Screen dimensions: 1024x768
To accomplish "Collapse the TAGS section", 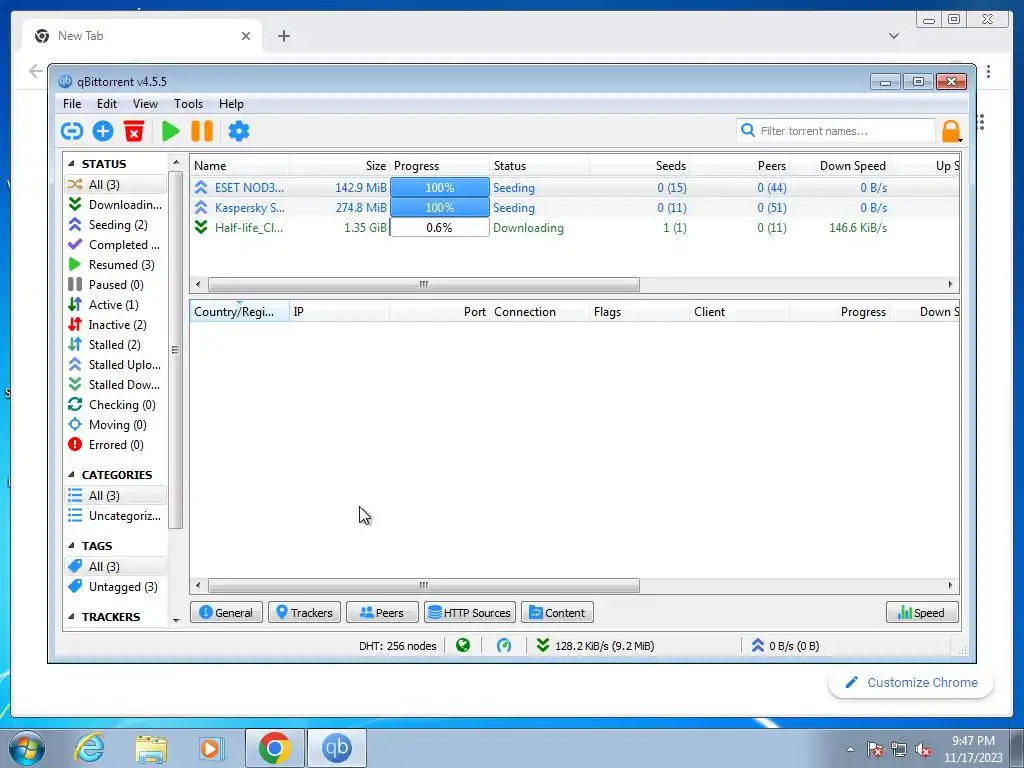I will click(x=71, y=546).
